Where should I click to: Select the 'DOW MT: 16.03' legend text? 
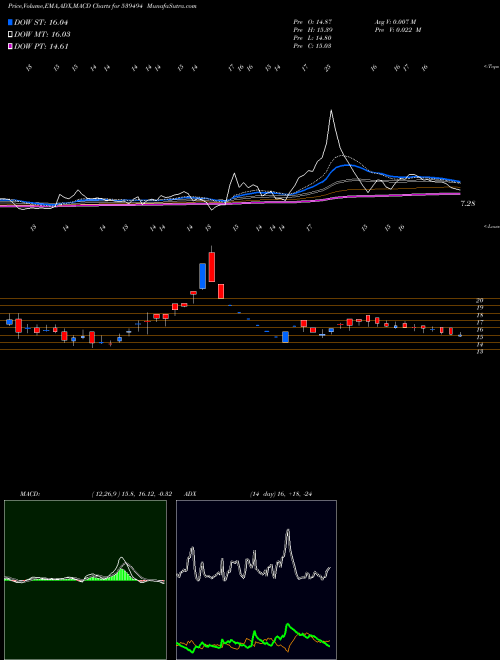[x=42, y=35]
